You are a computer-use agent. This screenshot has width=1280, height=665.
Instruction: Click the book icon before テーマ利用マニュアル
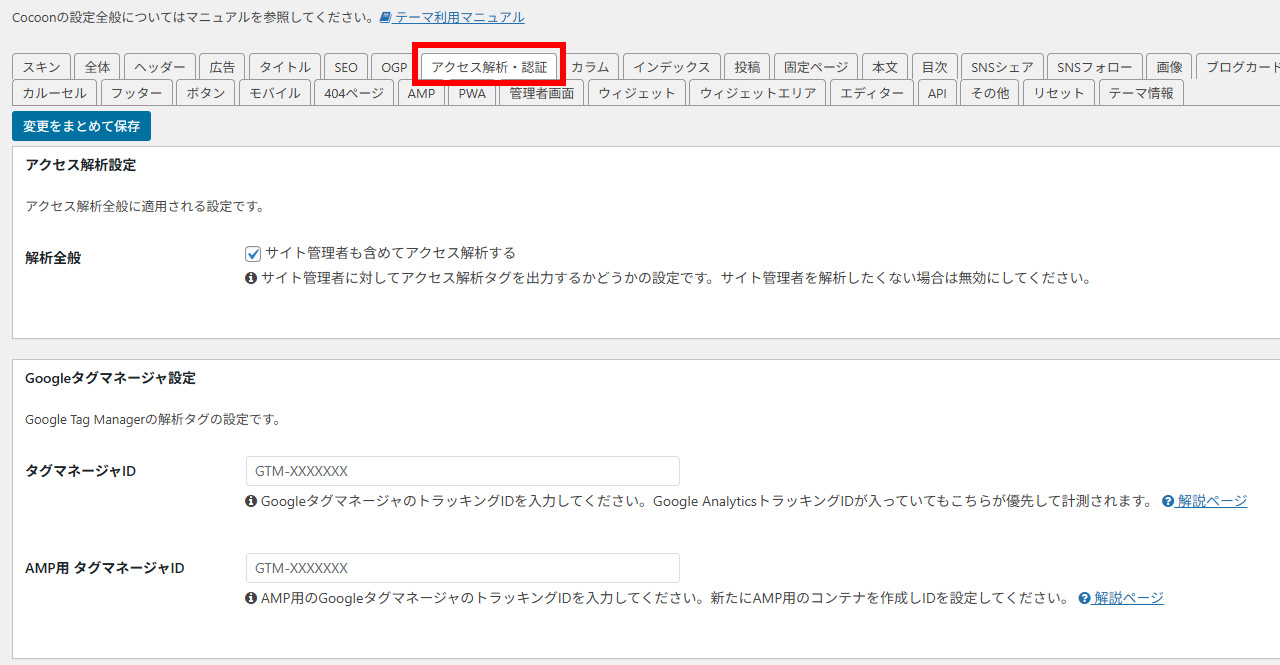[x=385, y=17]
